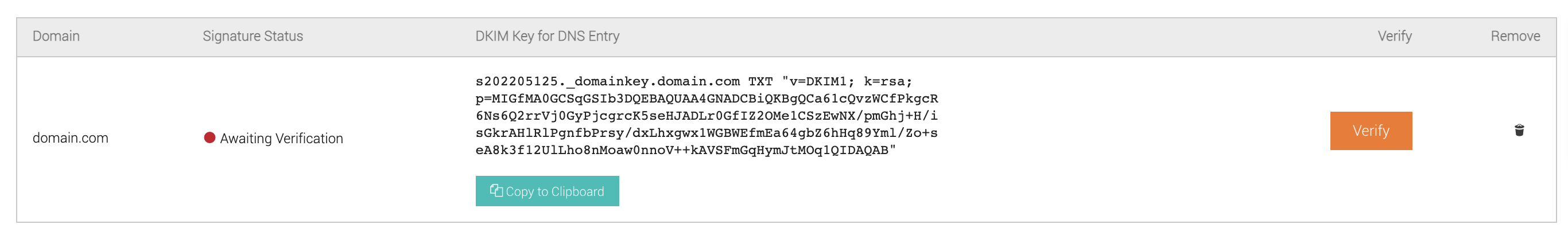Click the s202205125._domainkey.domain.com hostname text
This screenshot has height=236, width=1568.
click(607, 81)
